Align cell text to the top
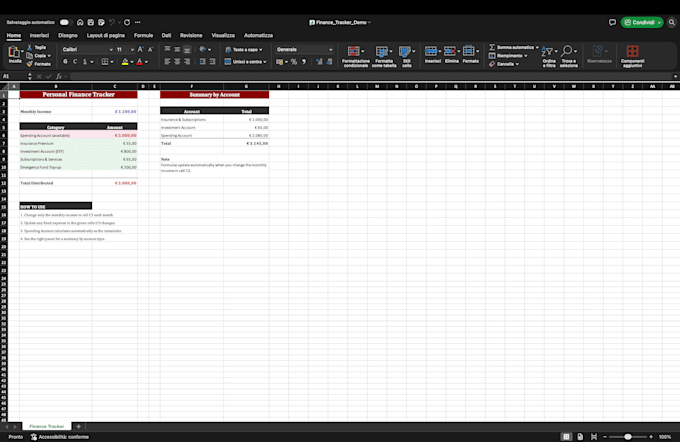 [167, 49]
